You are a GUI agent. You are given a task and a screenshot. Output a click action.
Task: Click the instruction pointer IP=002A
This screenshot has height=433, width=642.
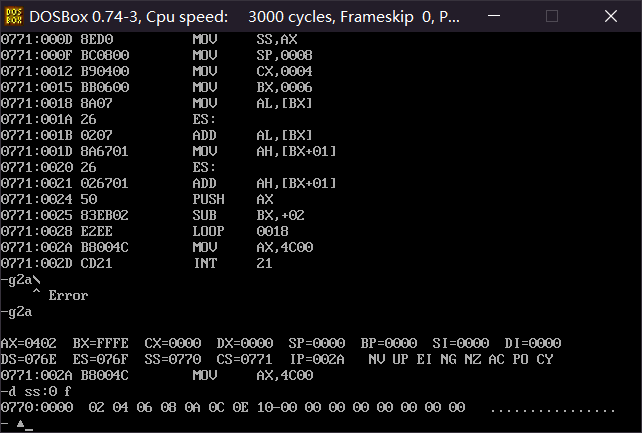(x=317, y=359)
